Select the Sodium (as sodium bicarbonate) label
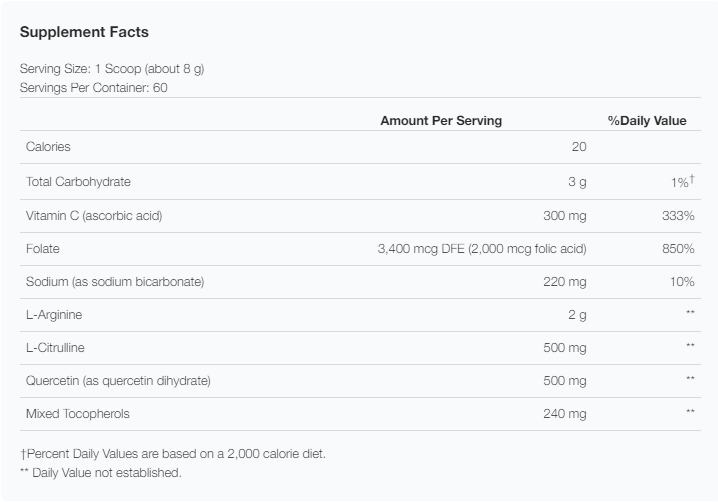 tap(115, 282)
